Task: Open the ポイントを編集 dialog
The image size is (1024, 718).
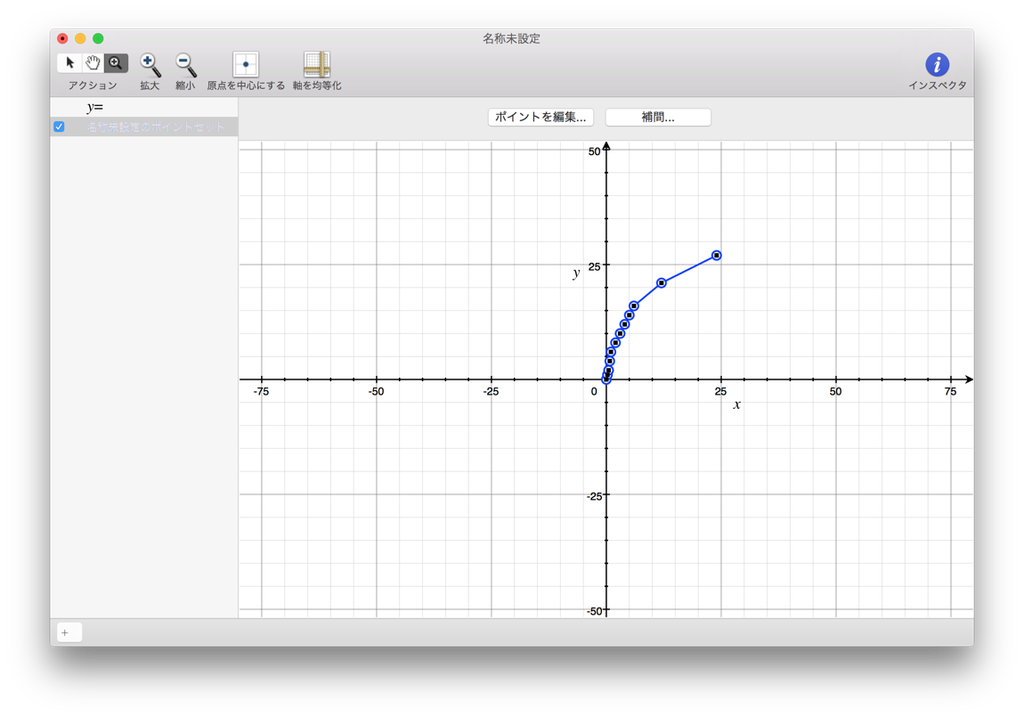Action: (540, 117)
